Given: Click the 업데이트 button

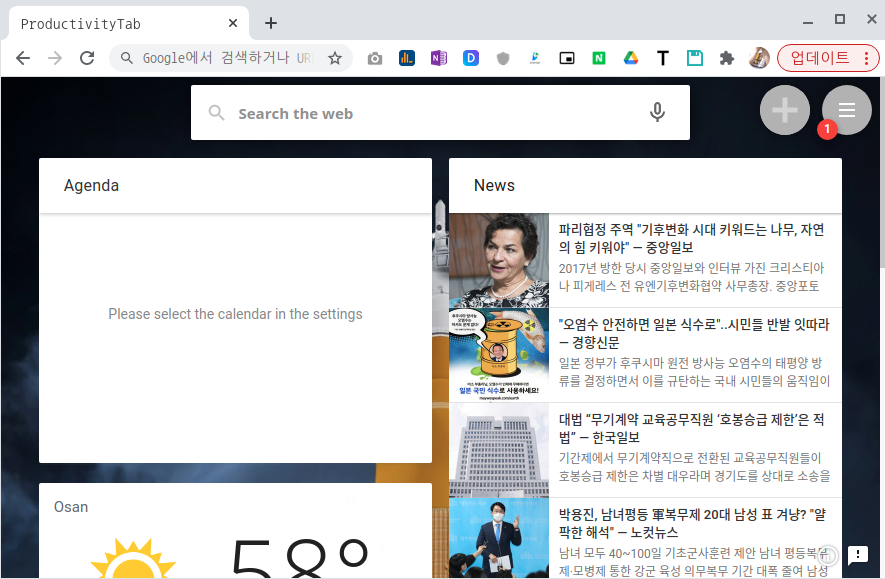Looking at the screenshot, I should click(820, 58).
